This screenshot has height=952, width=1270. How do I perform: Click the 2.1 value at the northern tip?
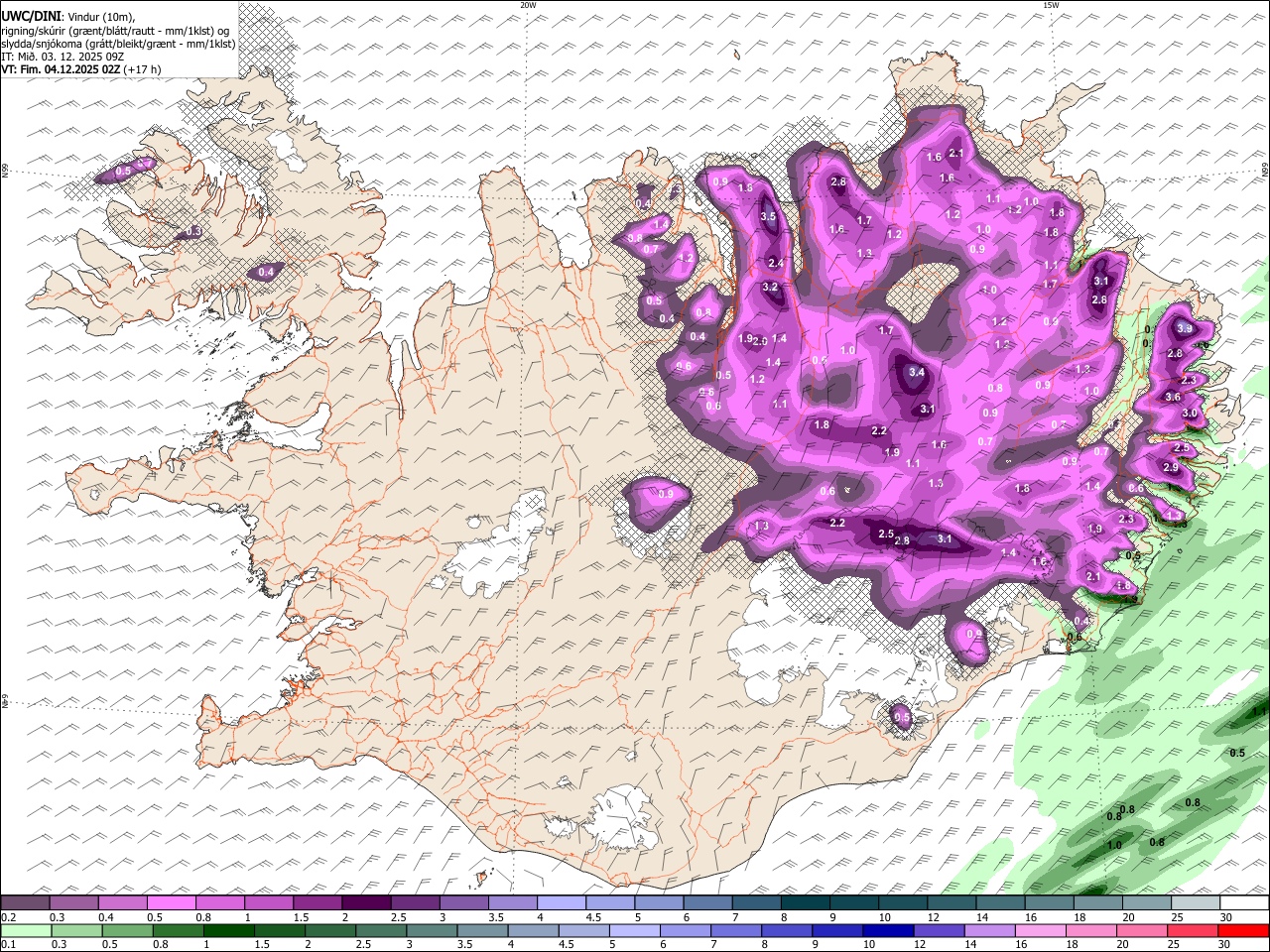956,153
